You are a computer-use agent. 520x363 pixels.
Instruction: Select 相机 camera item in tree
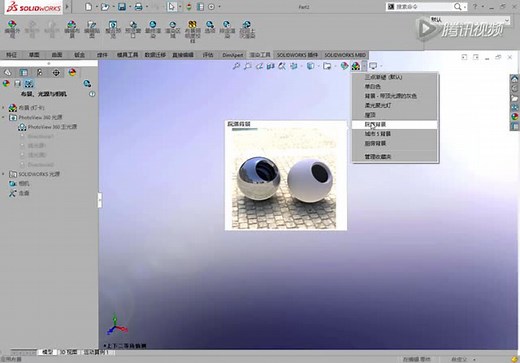pyautogui.click(x=24, y=184)
